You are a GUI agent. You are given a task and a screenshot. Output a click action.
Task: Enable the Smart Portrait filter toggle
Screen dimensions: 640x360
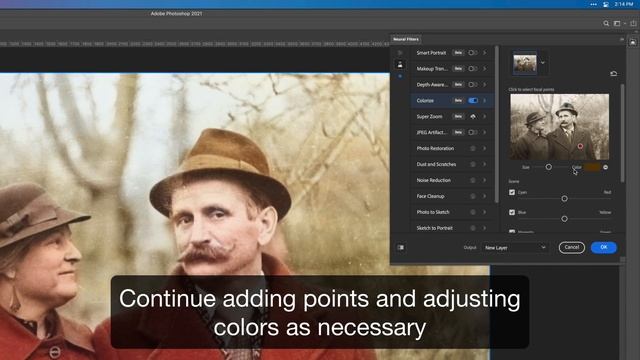pyautogui.click(x=473, y=53)
